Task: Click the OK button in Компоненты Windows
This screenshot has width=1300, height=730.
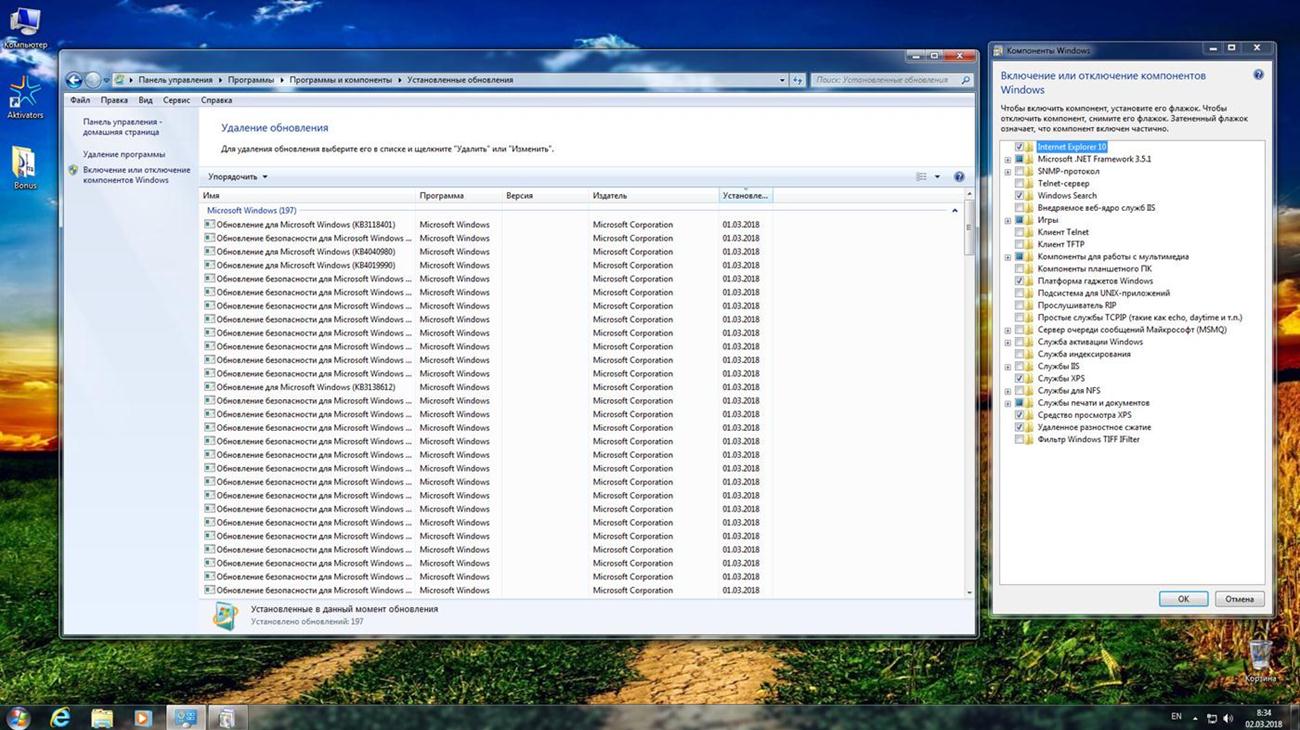Action: click(1183, 599)
